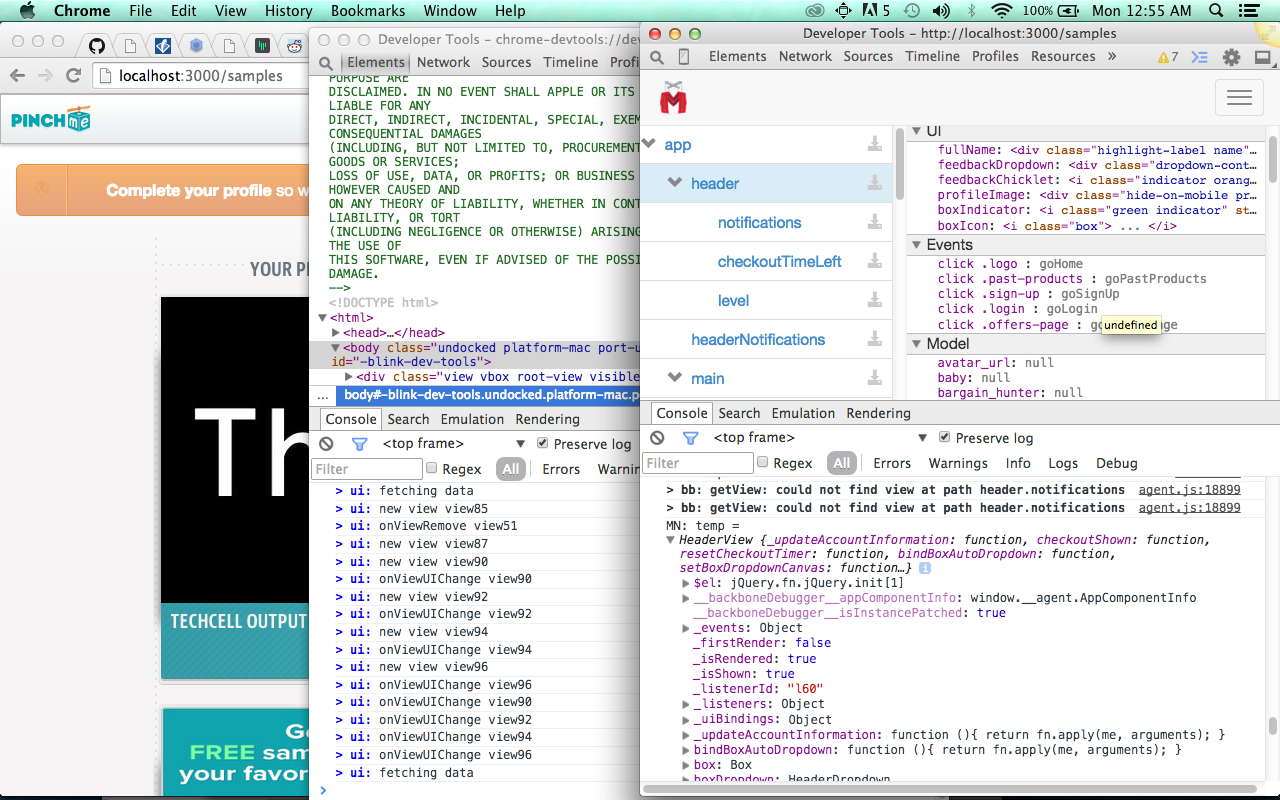This screenshot has width=1280, height=800.
Task: Click the Wi-Fi icon in menu bar
Action: point(1002,11)
